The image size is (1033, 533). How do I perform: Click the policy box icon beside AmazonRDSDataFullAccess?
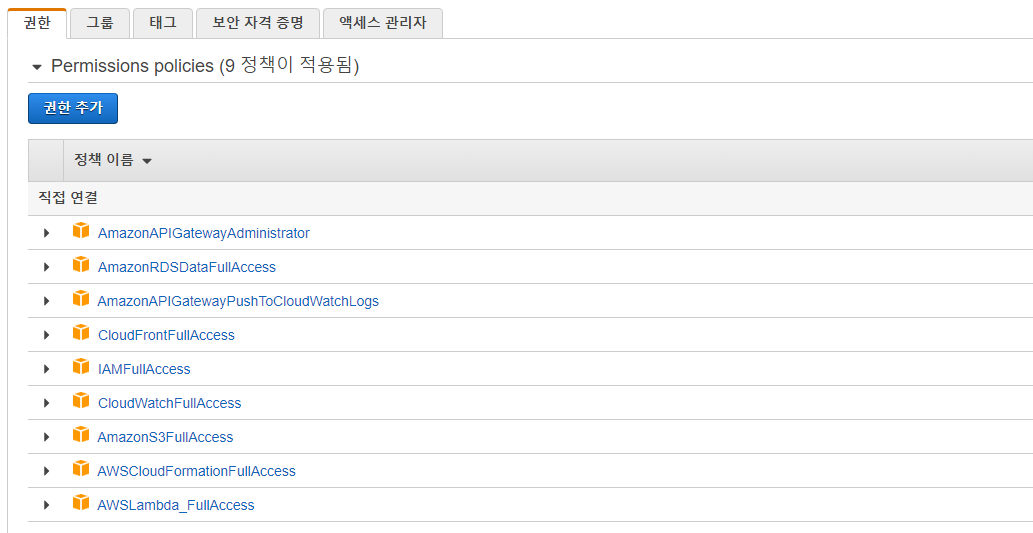point(81,265)
